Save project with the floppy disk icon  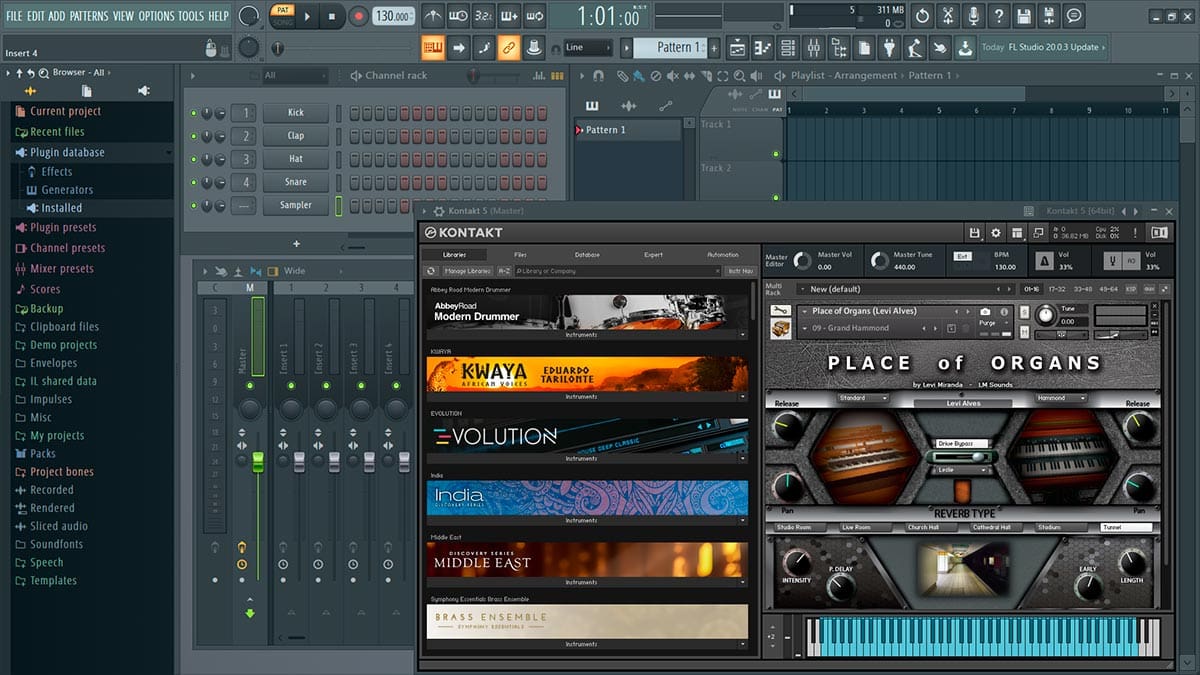(1024, 16)
